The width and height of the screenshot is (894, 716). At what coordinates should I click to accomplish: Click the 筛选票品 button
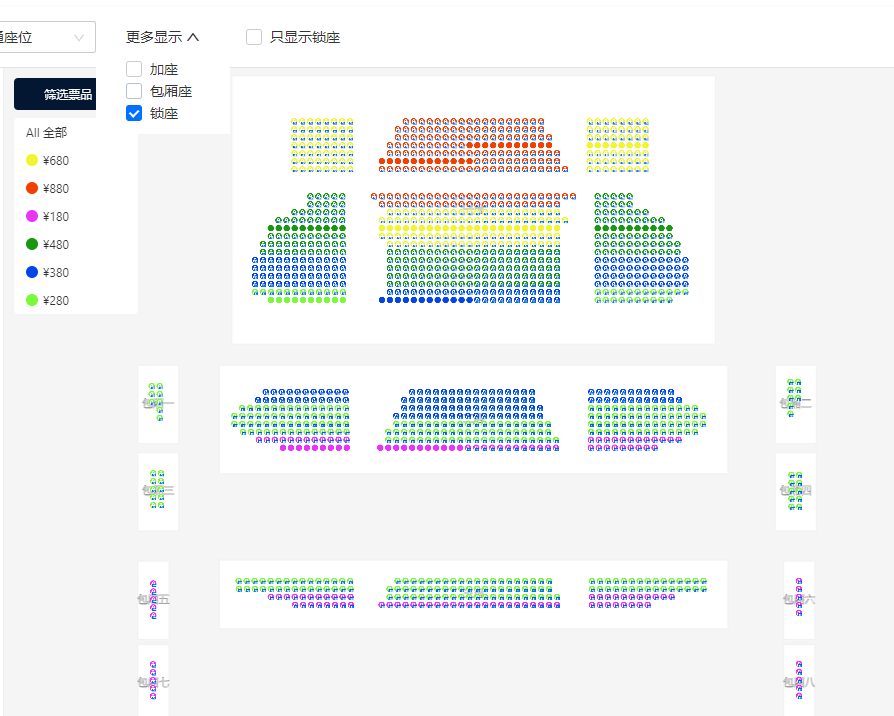coord(55,94)
